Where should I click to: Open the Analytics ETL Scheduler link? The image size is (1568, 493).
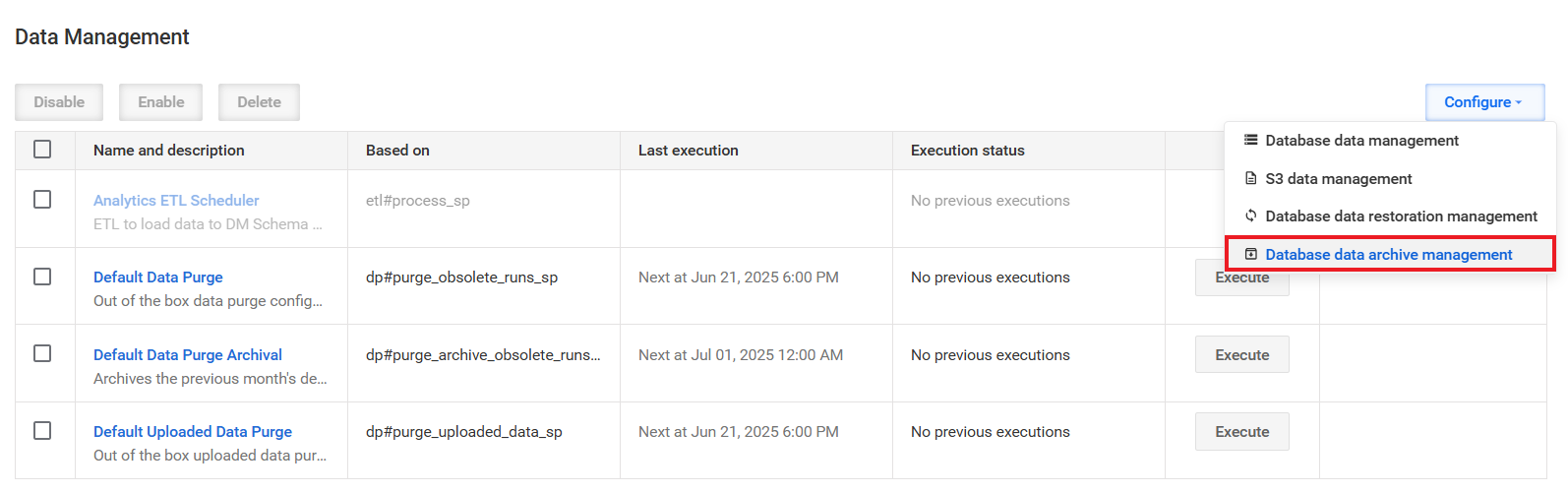(x=176, y=201)
